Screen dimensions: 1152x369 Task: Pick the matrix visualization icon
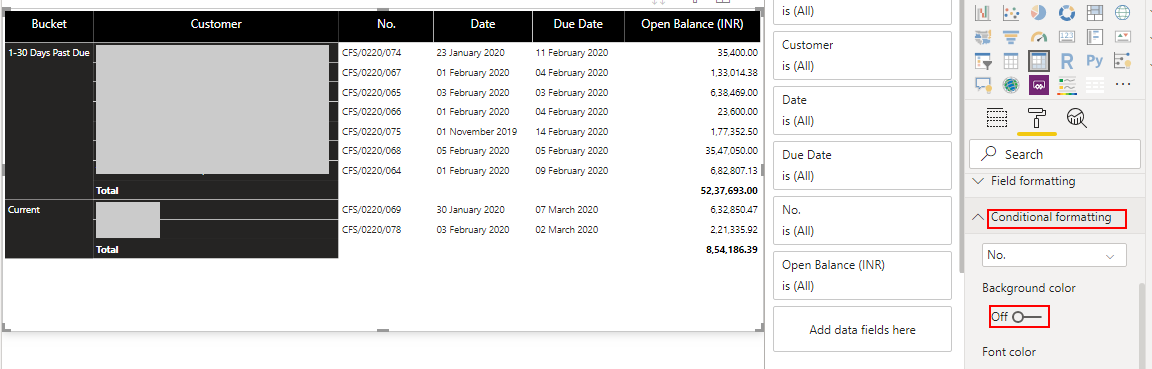click(x=1038, y=61)
